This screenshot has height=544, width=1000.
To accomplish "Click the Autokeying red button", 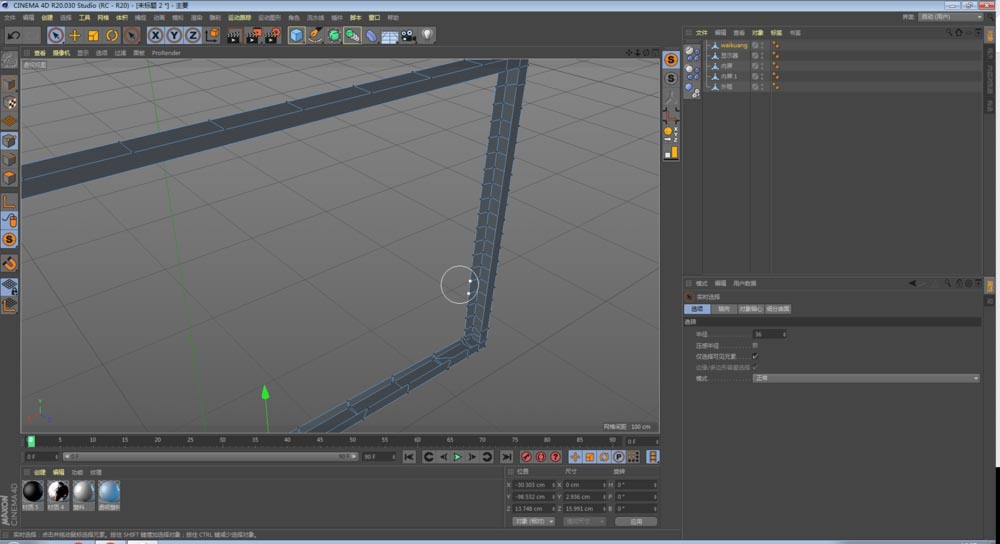I will 541,457.
